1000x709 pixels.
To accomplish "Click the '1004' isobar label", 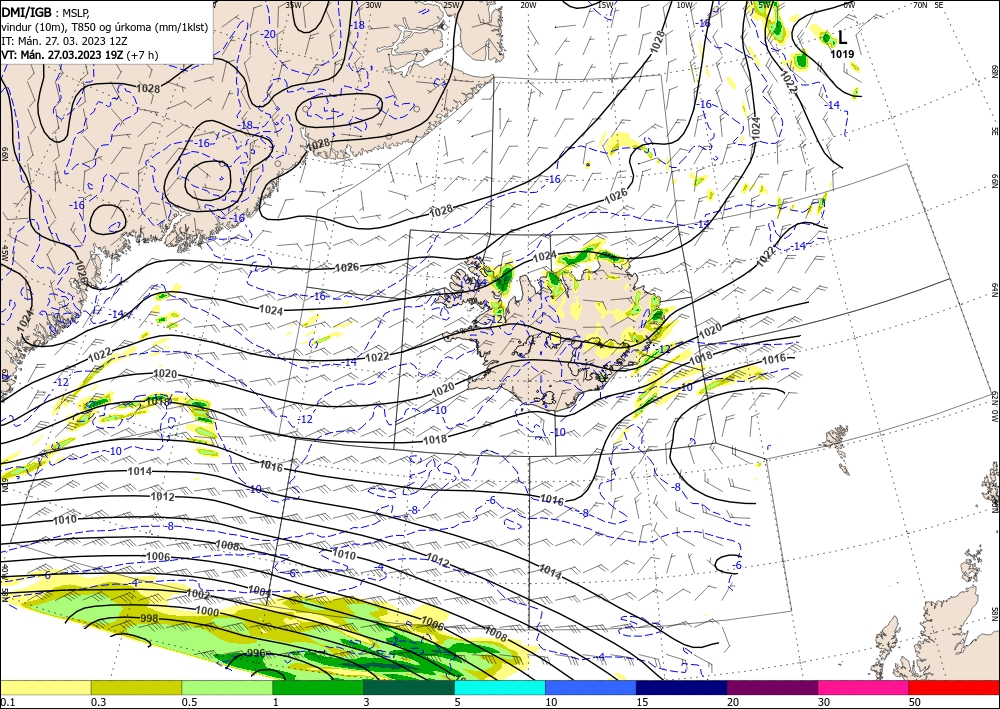I will (x=260, y=590).
